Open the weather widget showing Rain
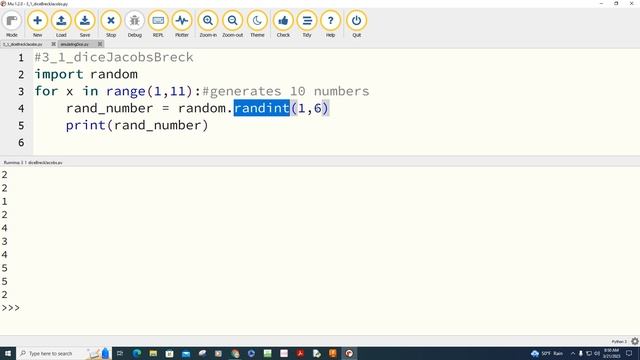 [547, 353]
